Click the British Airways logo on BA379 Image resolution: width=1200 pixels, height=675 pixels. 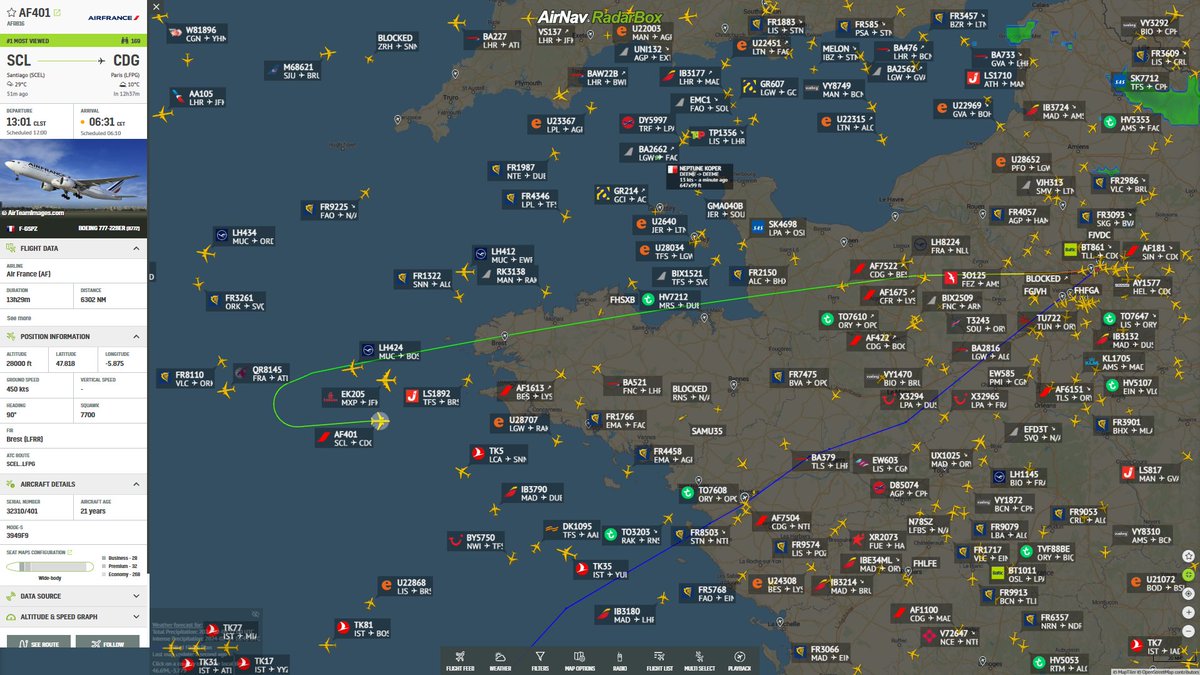pyautogui.click(x=800, y=461)
